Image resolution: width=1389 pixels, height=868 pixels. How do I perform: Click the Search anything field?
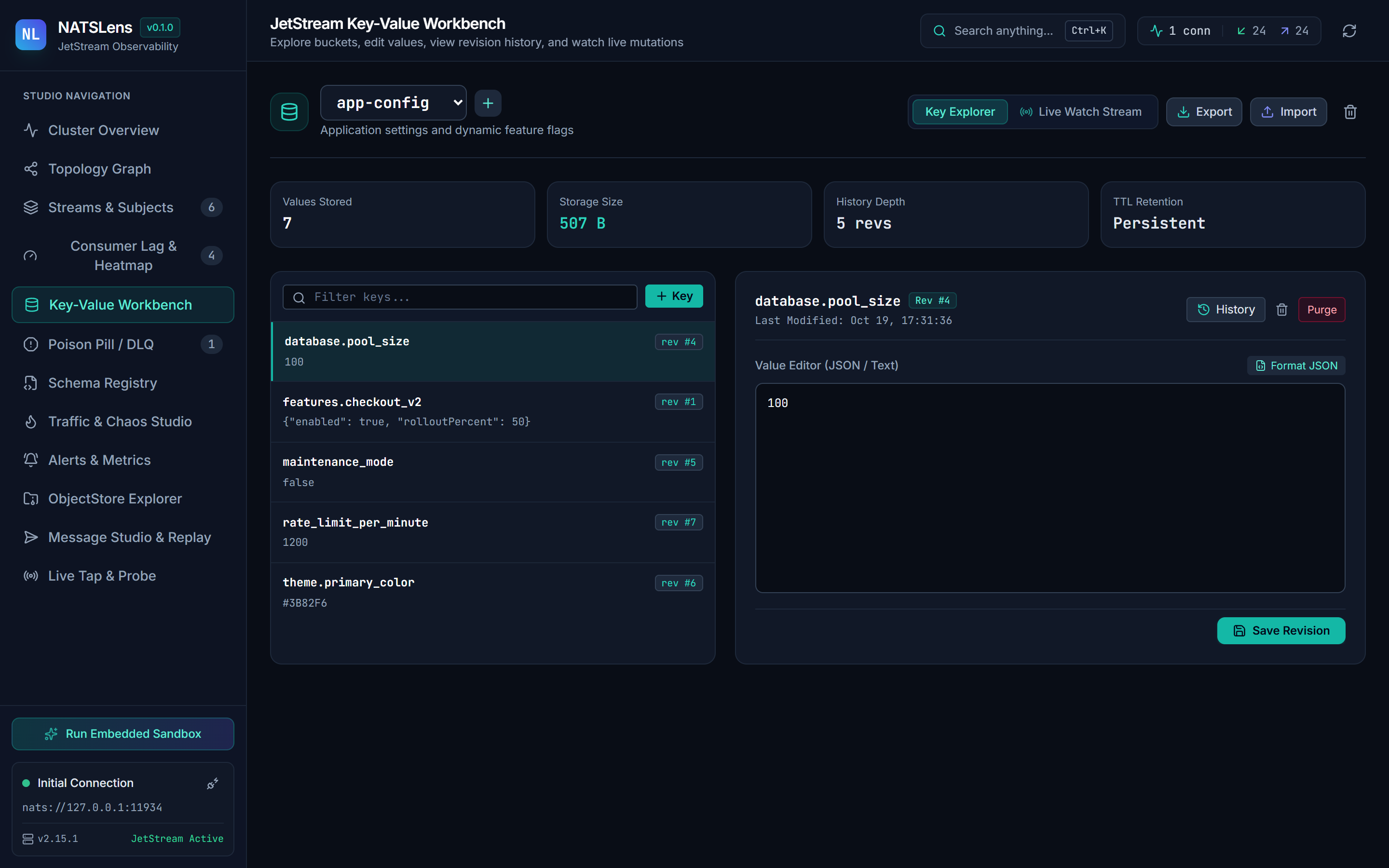[x=1021, y=31]
